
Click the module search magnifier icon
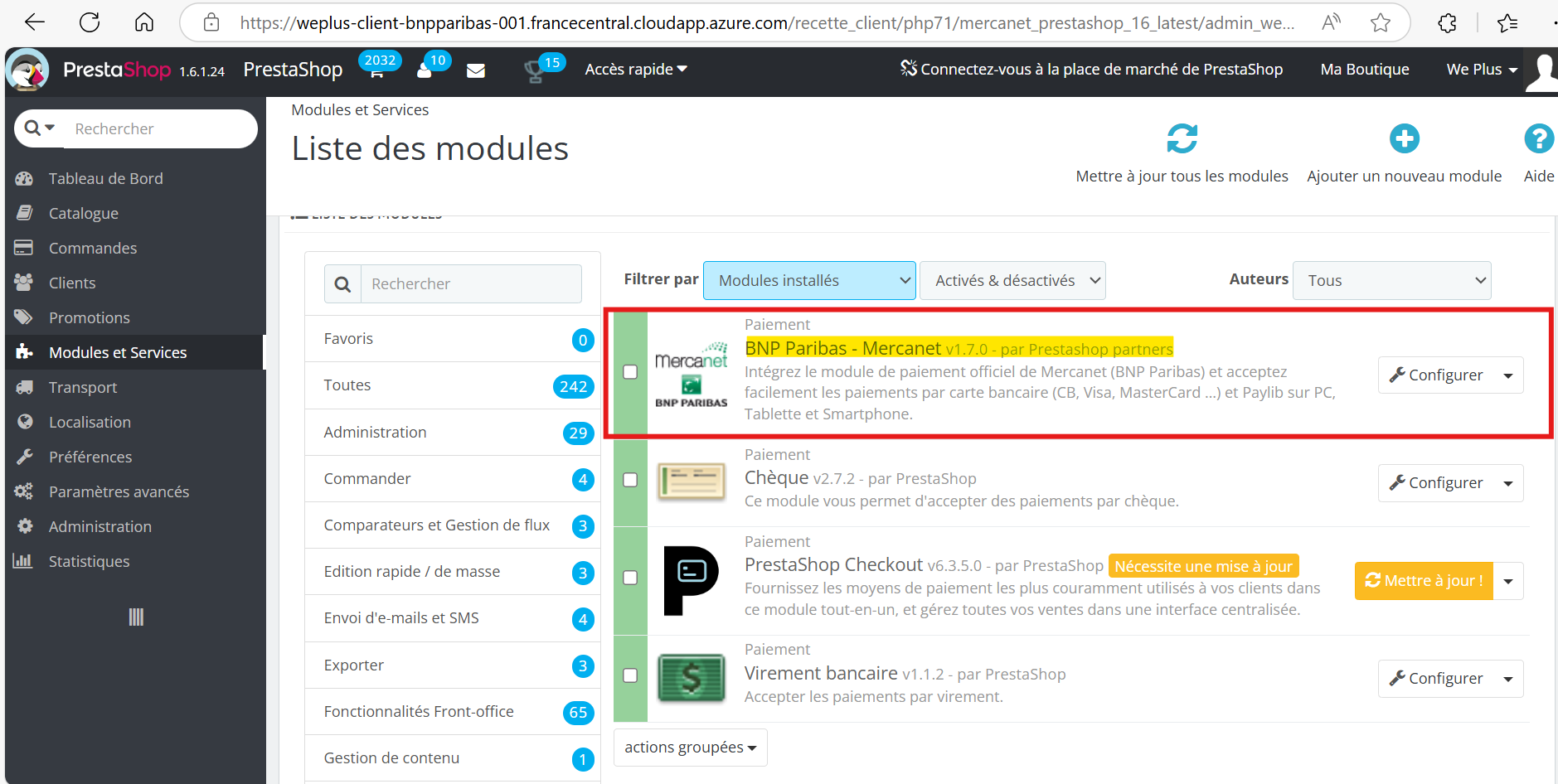pos(342,284)
